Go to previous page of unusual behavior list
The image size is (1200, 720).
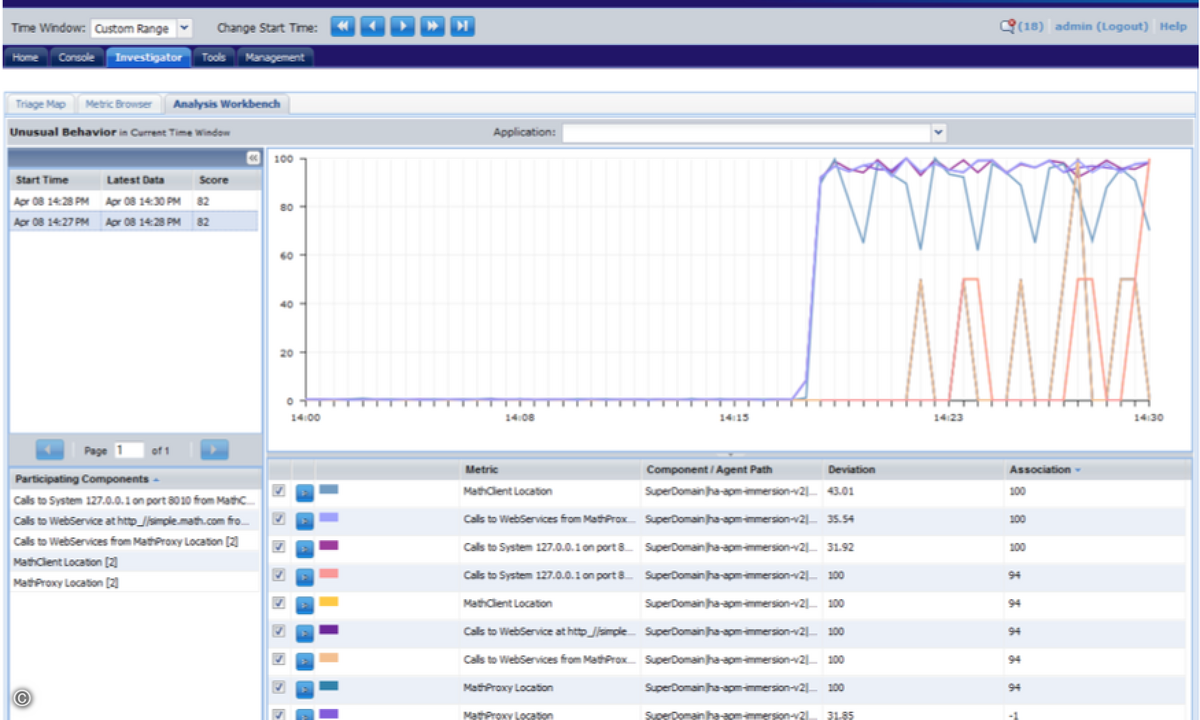[50, 450]
